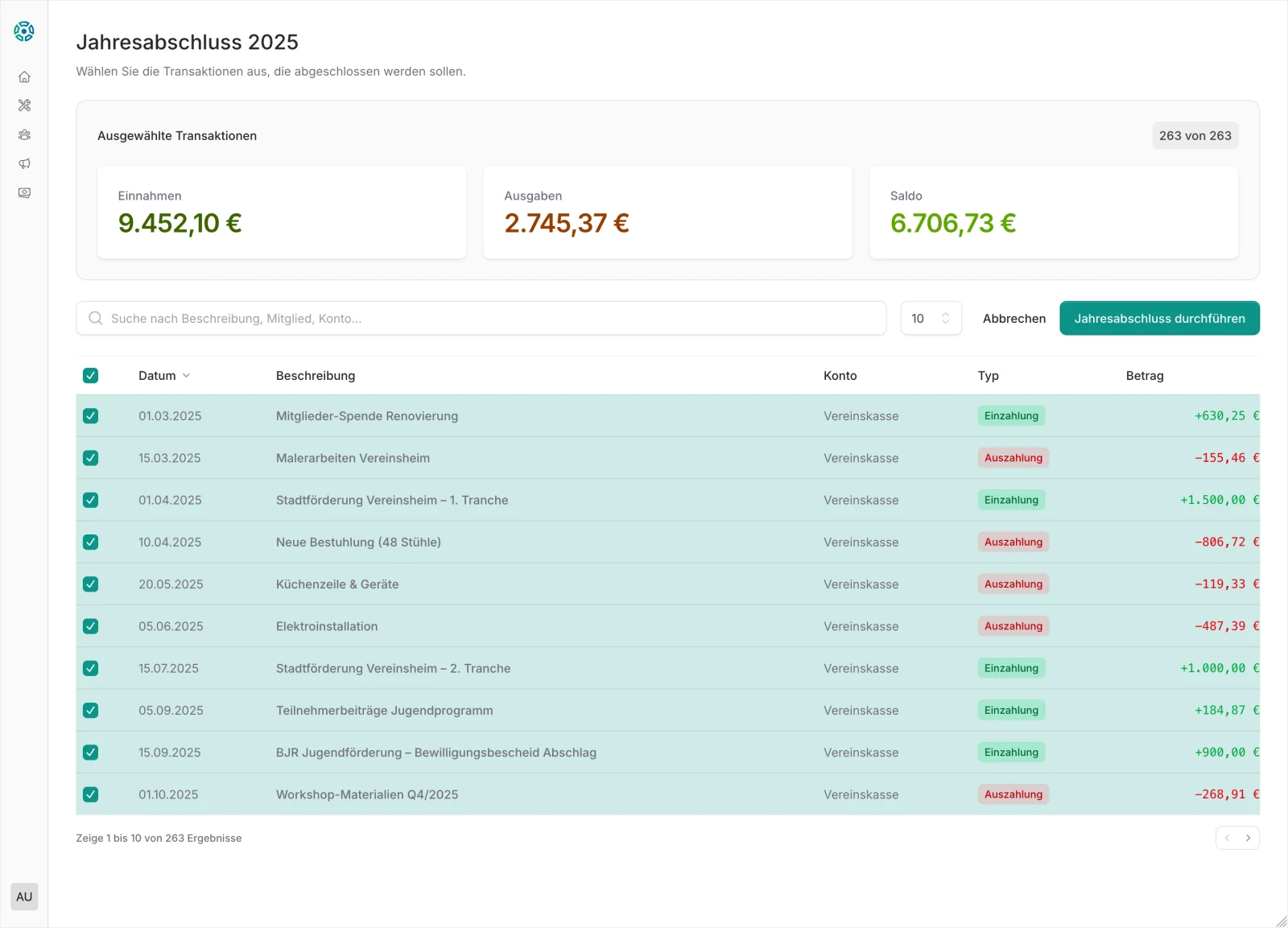This screenshot has height=928, width=1288.
Task: Click the previous page arrow
Action: 1227,838
